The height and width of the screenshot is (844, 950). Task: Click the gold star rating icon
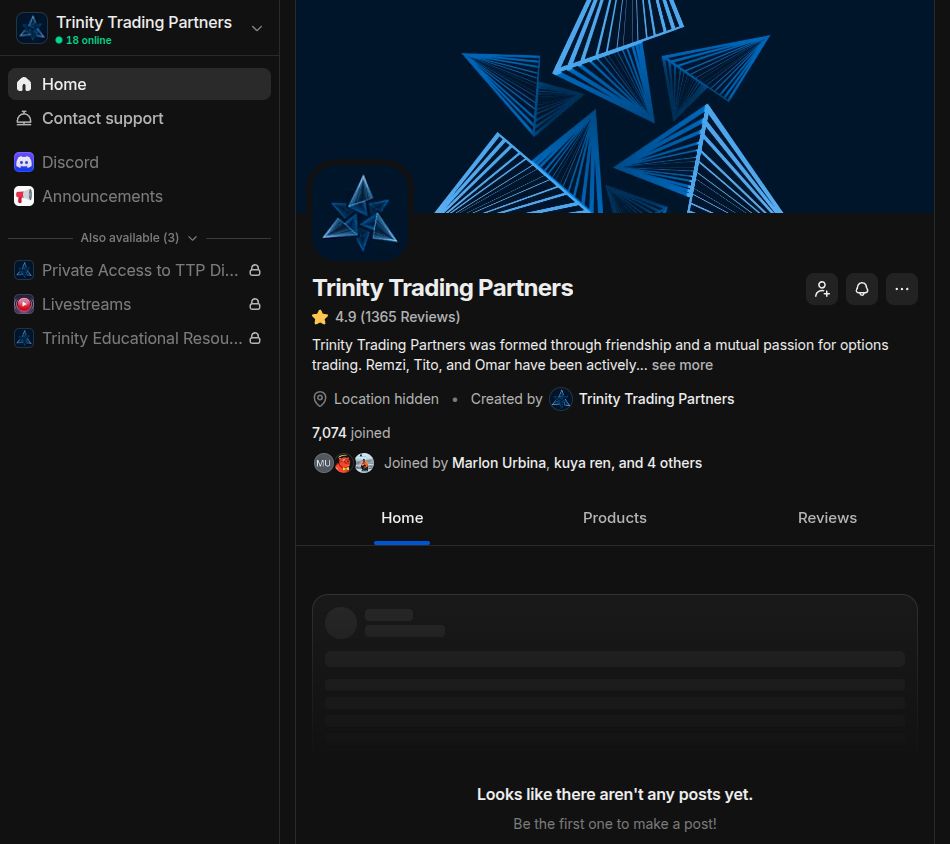tap(320, 317)
